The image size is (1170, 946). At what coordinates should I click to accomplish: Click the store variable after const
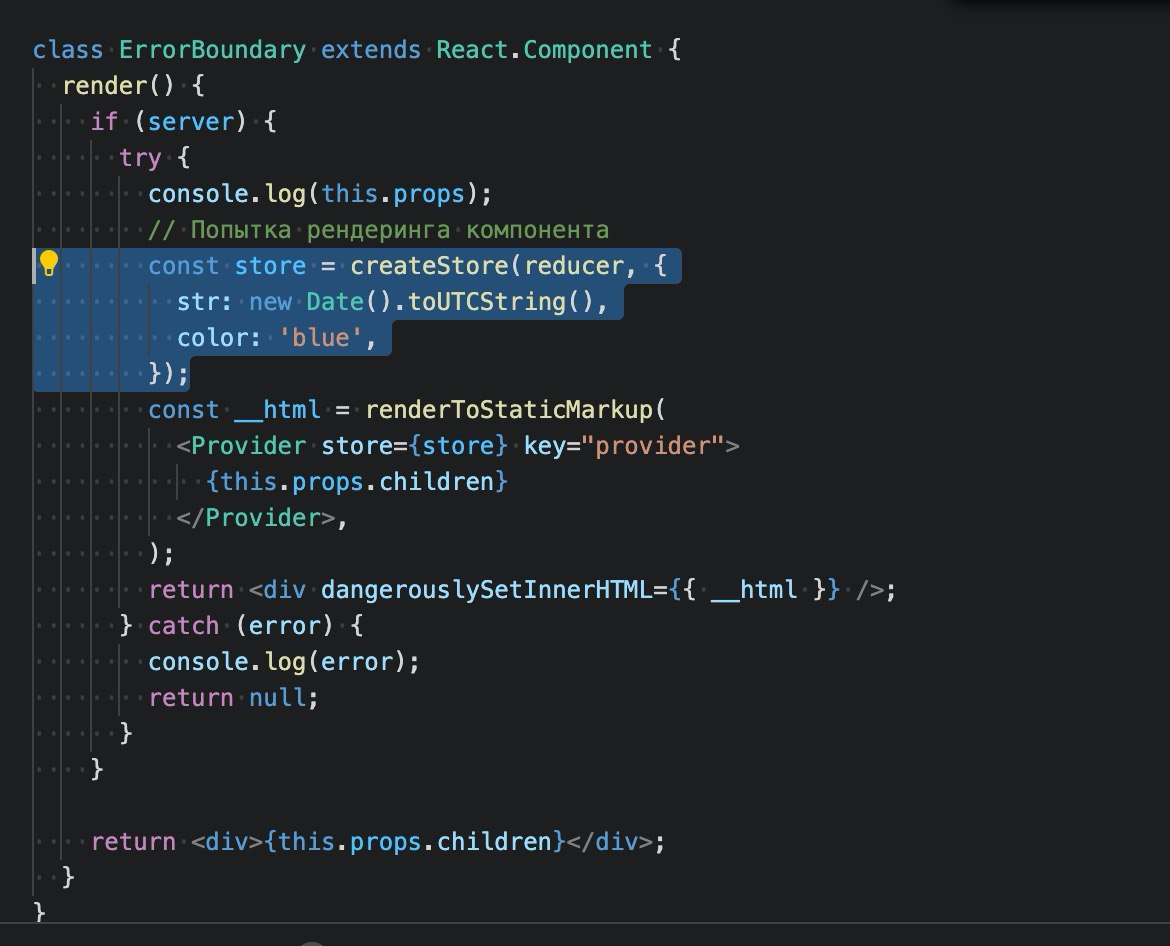click(x=270, y=266)
